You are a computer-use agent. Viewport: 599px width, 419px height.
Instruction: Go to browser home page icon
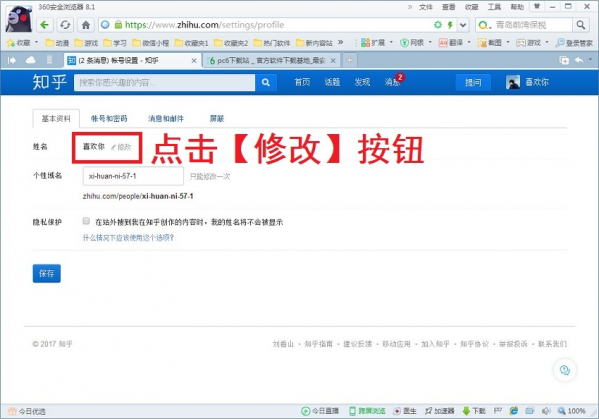coord(86,25)
